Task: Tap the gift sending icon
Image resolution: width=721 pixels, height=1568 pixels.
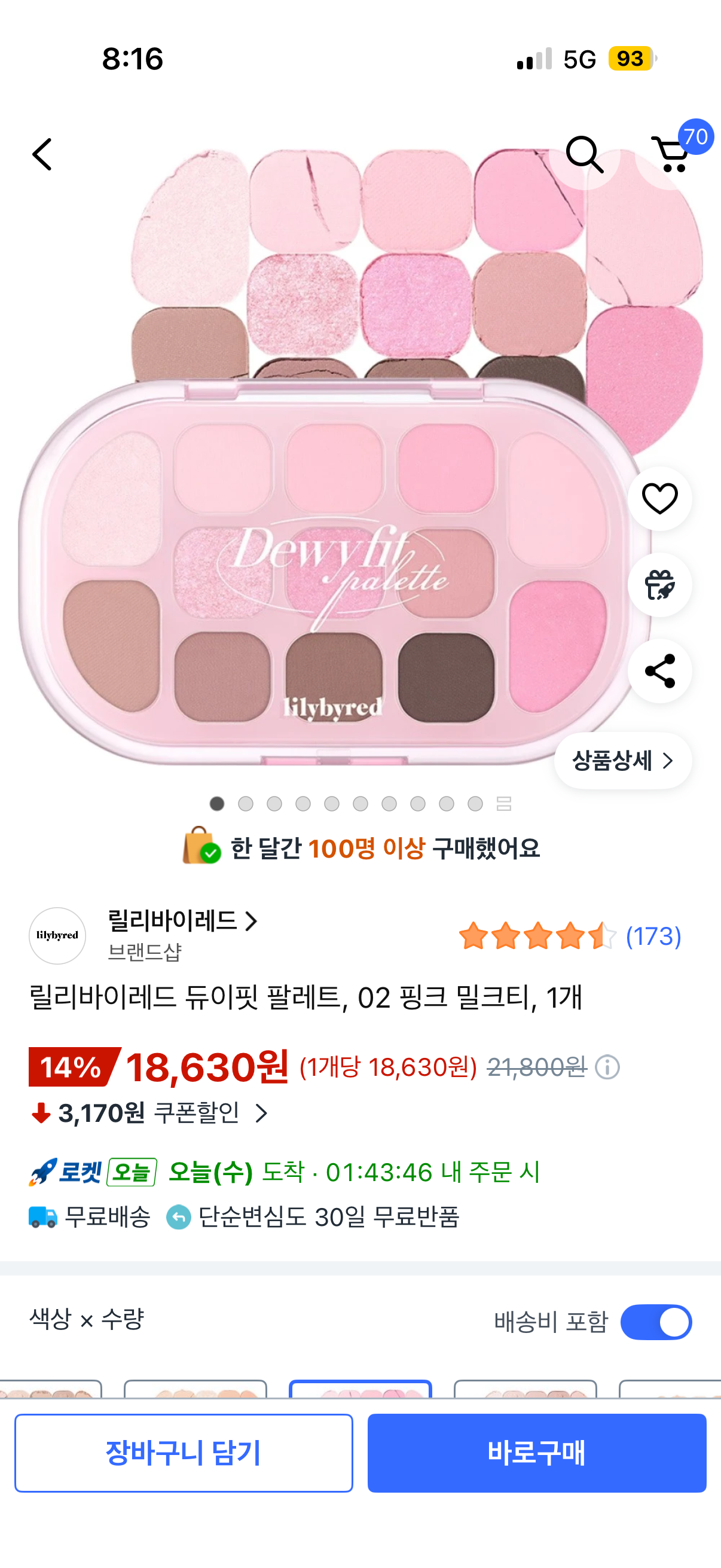Action: click(x=659, y=585)
